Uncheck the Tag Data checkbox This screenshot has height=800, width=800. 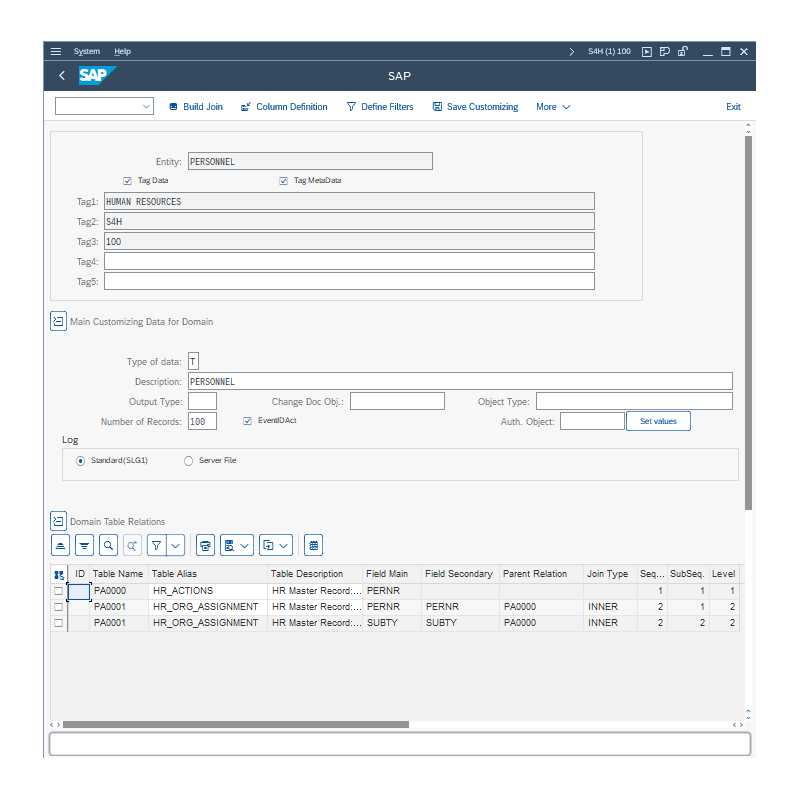pos(128,181)
